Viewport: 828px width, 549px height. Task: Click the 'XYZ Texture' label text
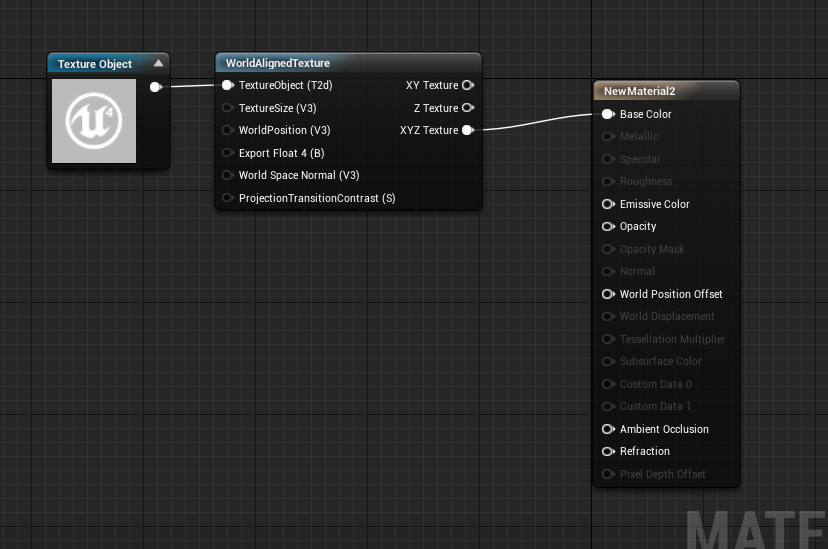click(429, 130)
